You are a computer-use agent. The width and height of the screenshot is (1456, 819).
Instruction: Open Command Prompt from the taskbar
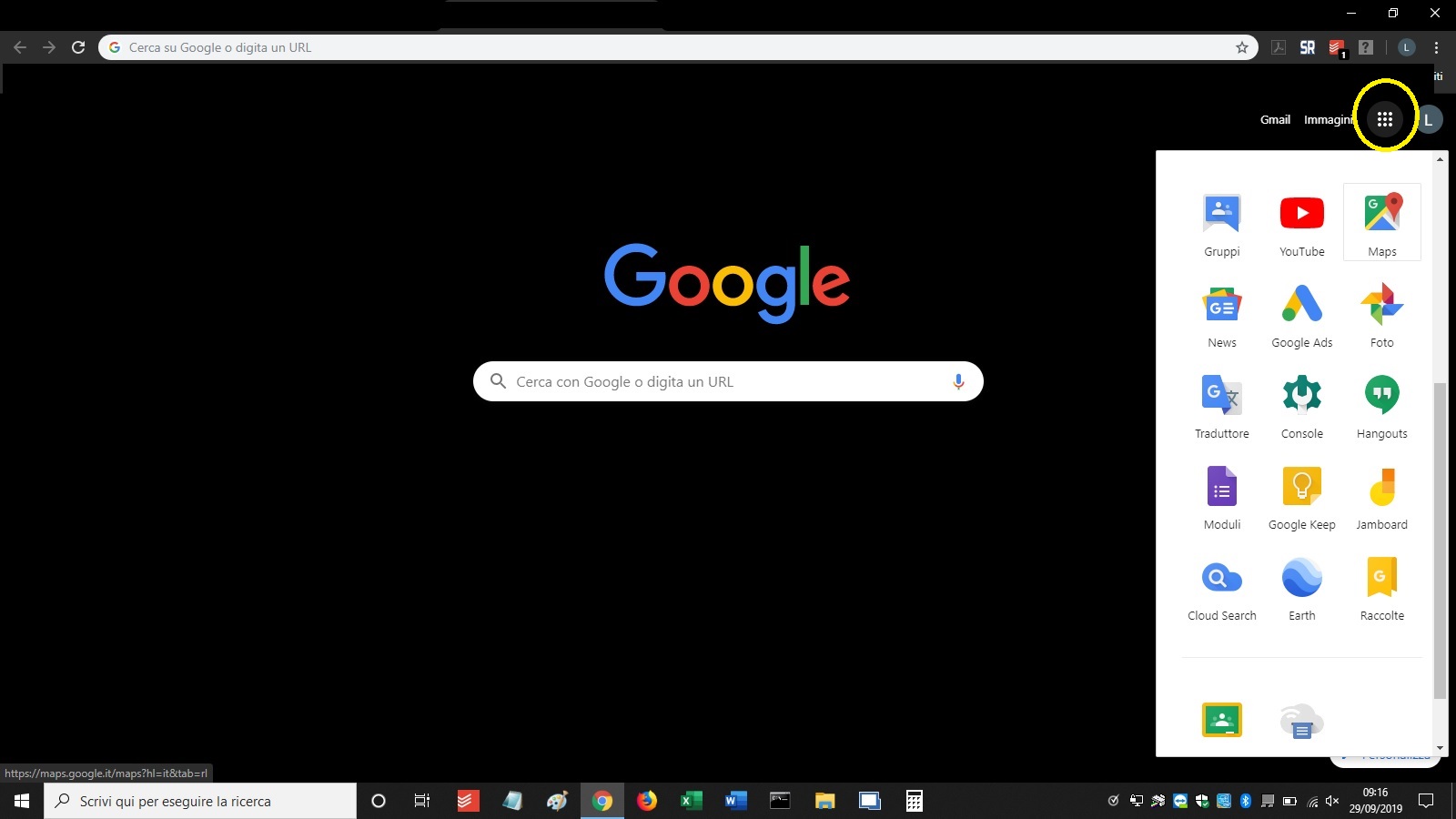pyautogui.click(x=781, y=801)
